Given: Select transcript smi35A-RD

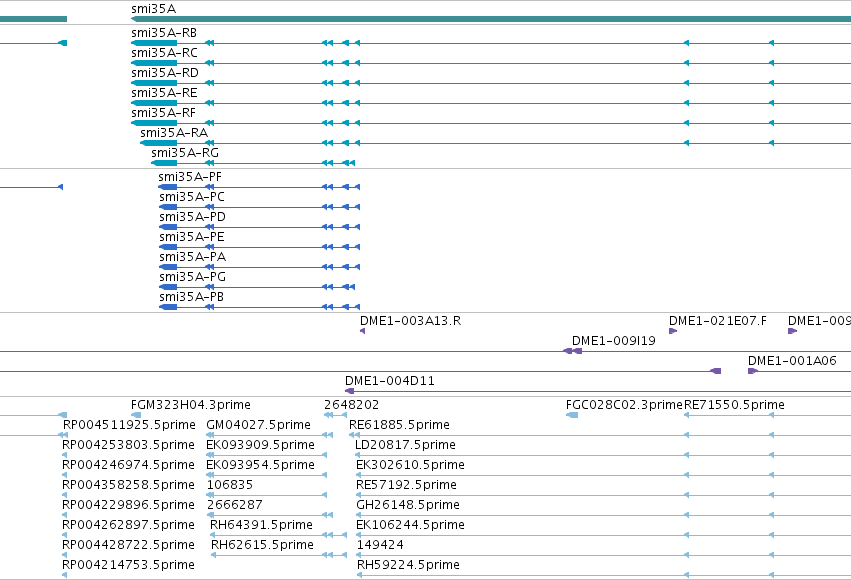Looking at the screenshot, I should point(165,73).
